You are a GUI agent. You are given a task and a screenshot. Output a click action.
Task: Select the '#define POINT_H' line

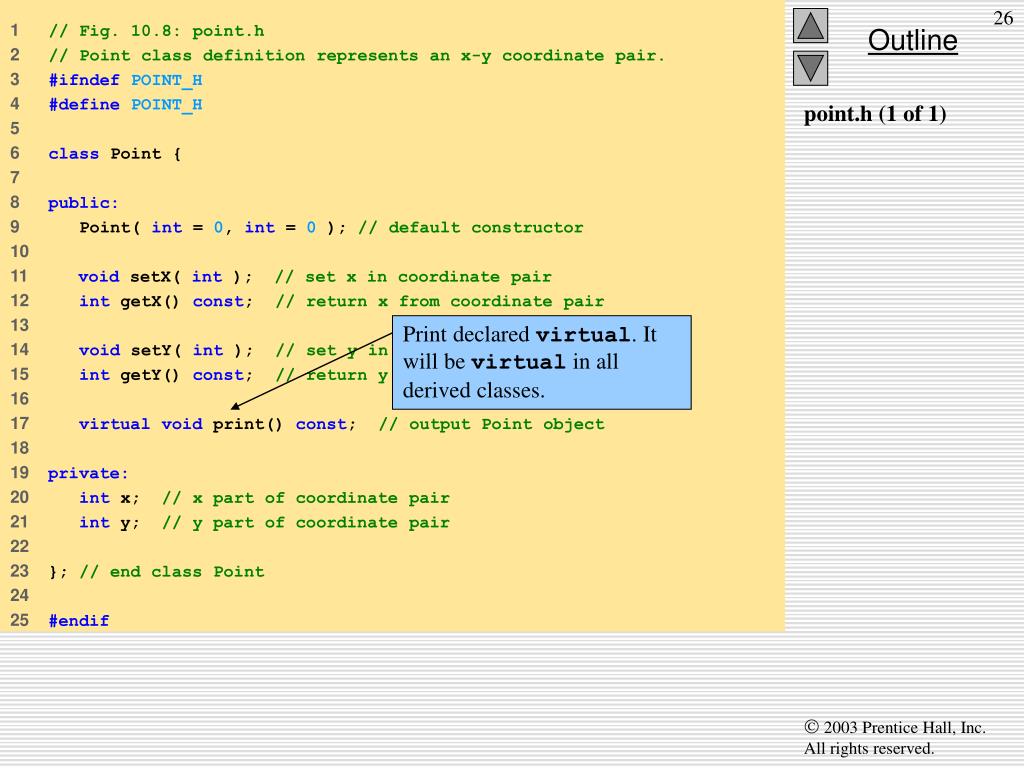[x=125, y=104]
